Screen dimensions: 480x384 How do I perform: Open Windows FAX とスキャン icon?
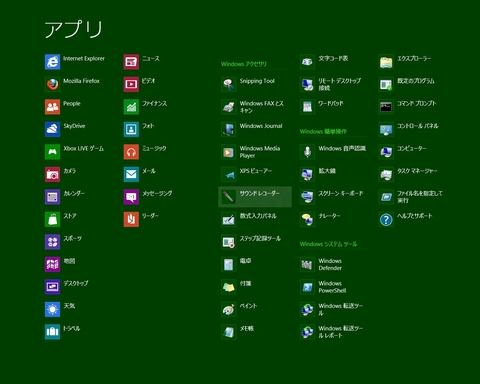229,107
